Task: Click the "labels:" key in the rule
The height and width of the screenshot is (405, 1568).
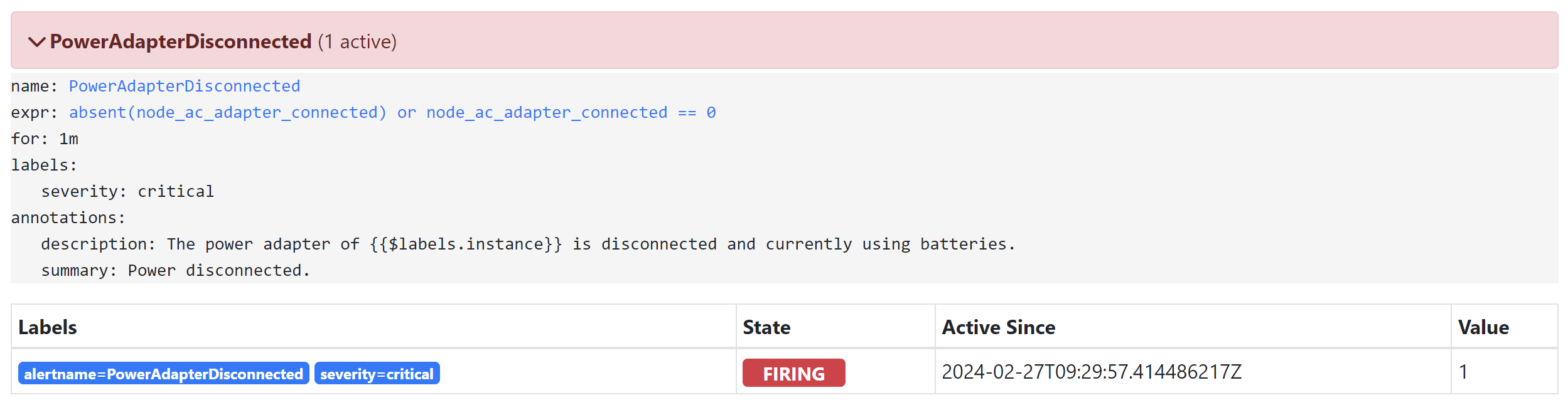Action: (x=44, y=165)
